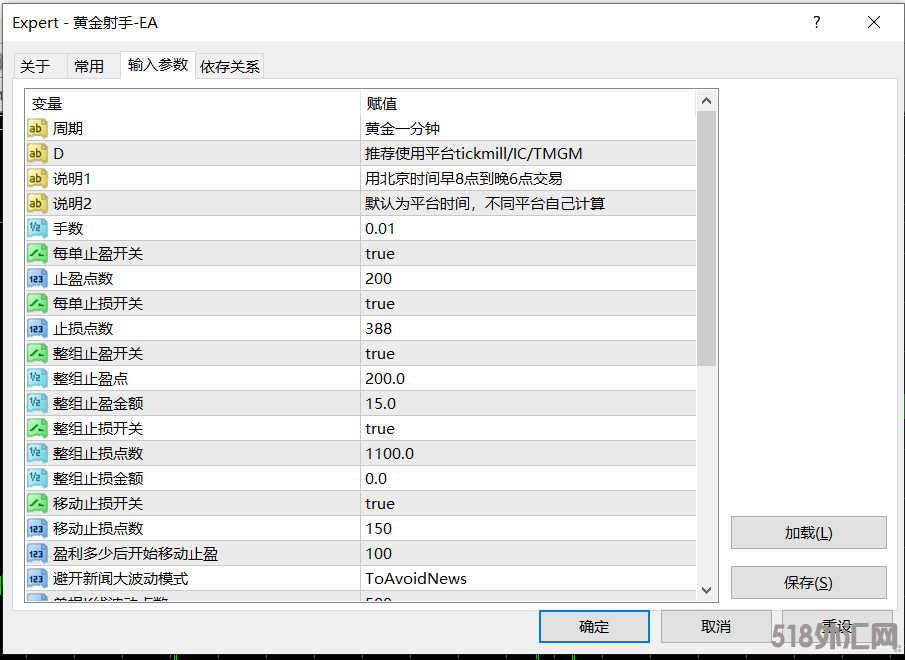Click the scrollbar up arrow
Viewport: 905px width, 660px height.
coord(706,101)
